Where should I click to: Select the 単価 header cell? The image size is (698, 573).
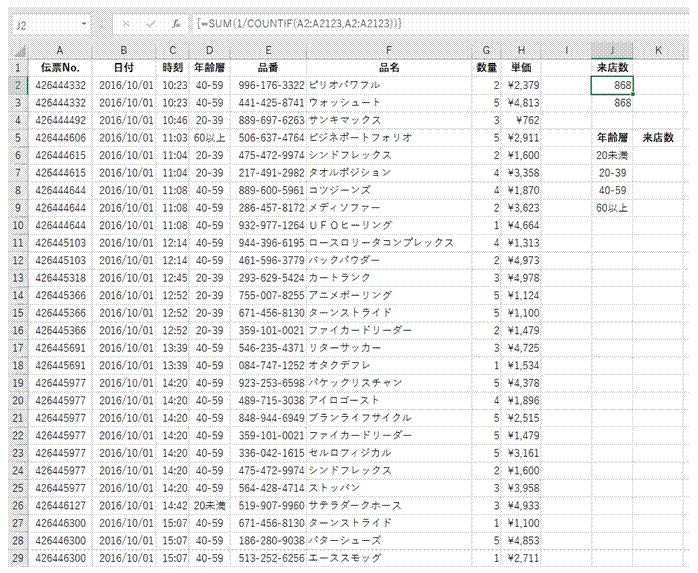(521, 67)
